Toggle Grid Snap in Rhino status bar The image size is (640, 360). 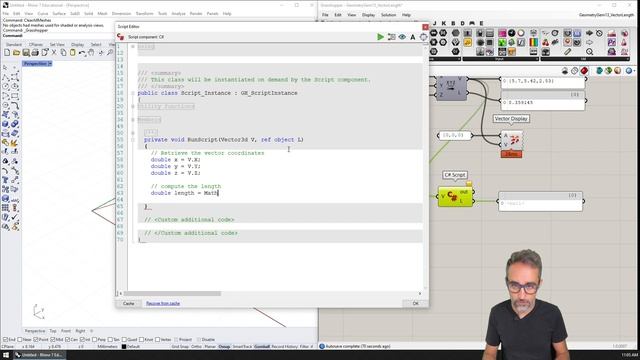(180, 347)
